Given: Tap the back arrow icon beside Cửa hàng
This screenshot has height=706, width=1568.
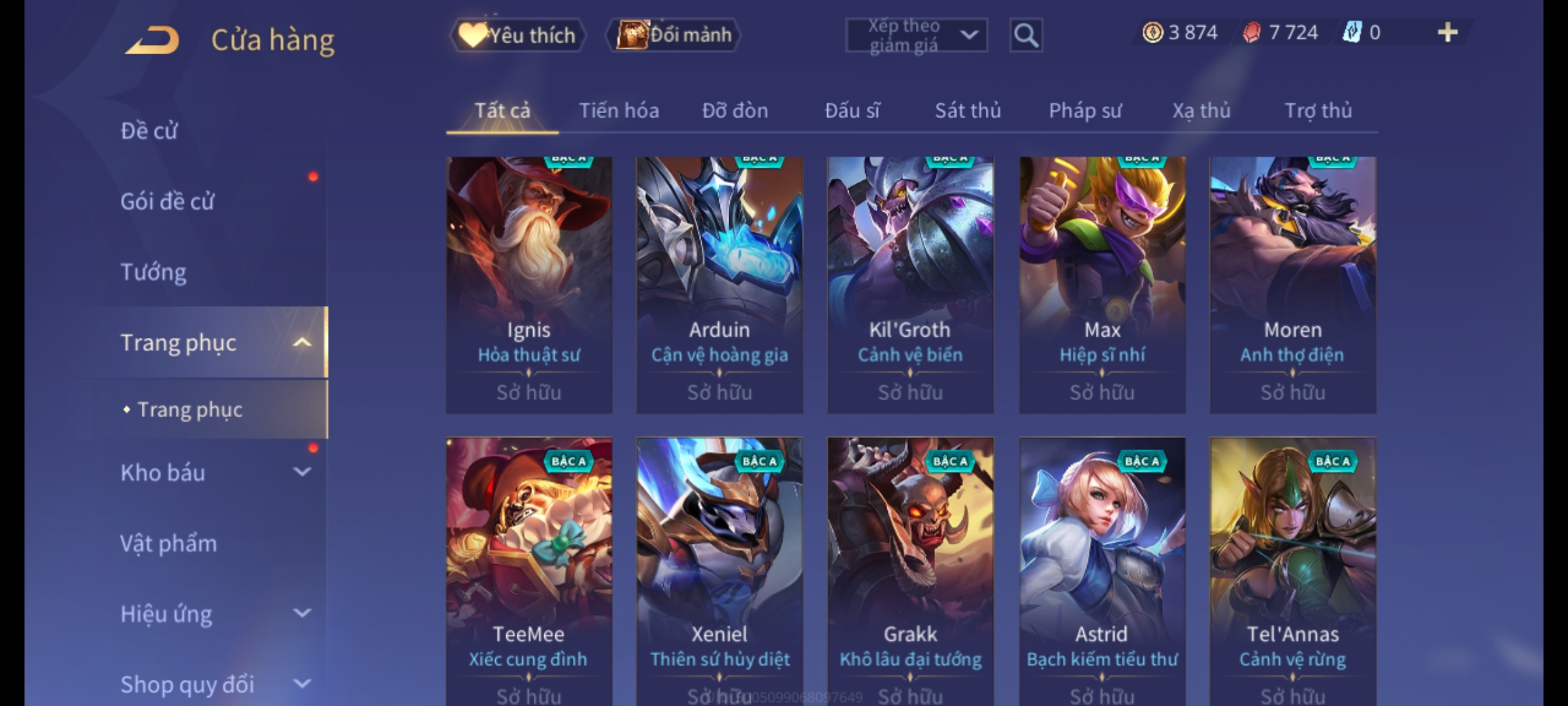Looking at the screenshot, I should (152, 40).
